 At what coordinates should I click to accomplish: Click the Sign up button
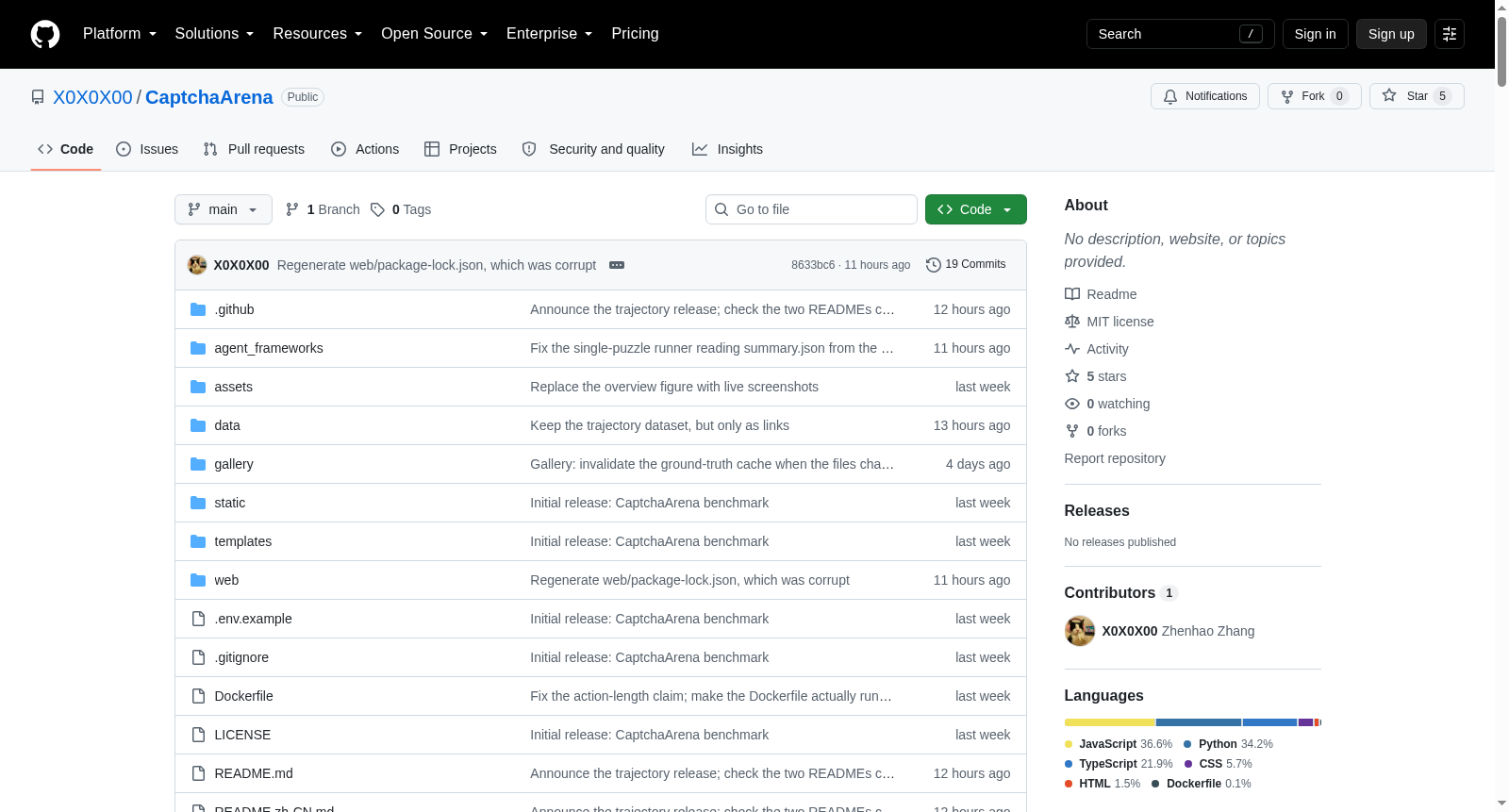tap(1391, 34)
